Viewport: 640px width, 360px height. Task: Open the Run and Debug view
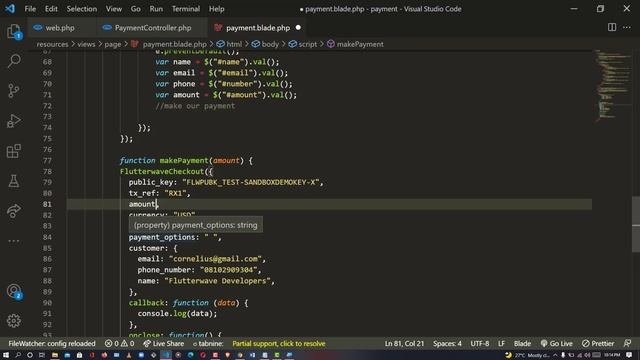[x=13, y=121]
